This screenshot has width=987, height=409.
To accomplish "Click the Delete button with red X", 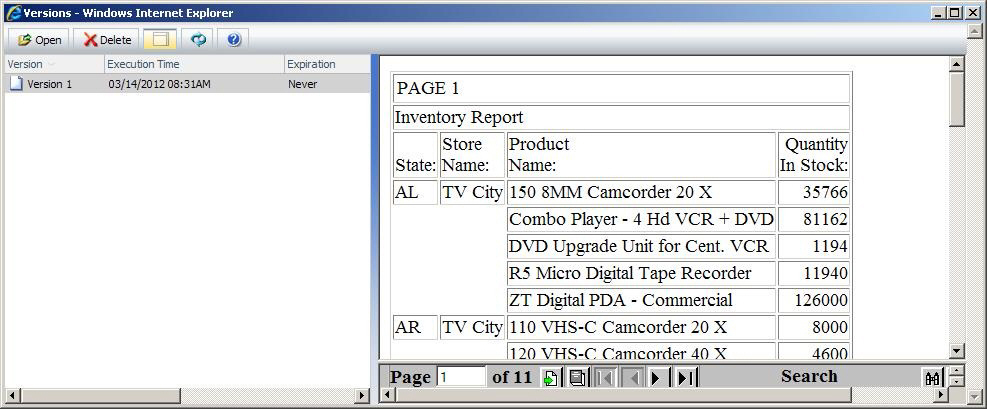I will coord(107,40).
